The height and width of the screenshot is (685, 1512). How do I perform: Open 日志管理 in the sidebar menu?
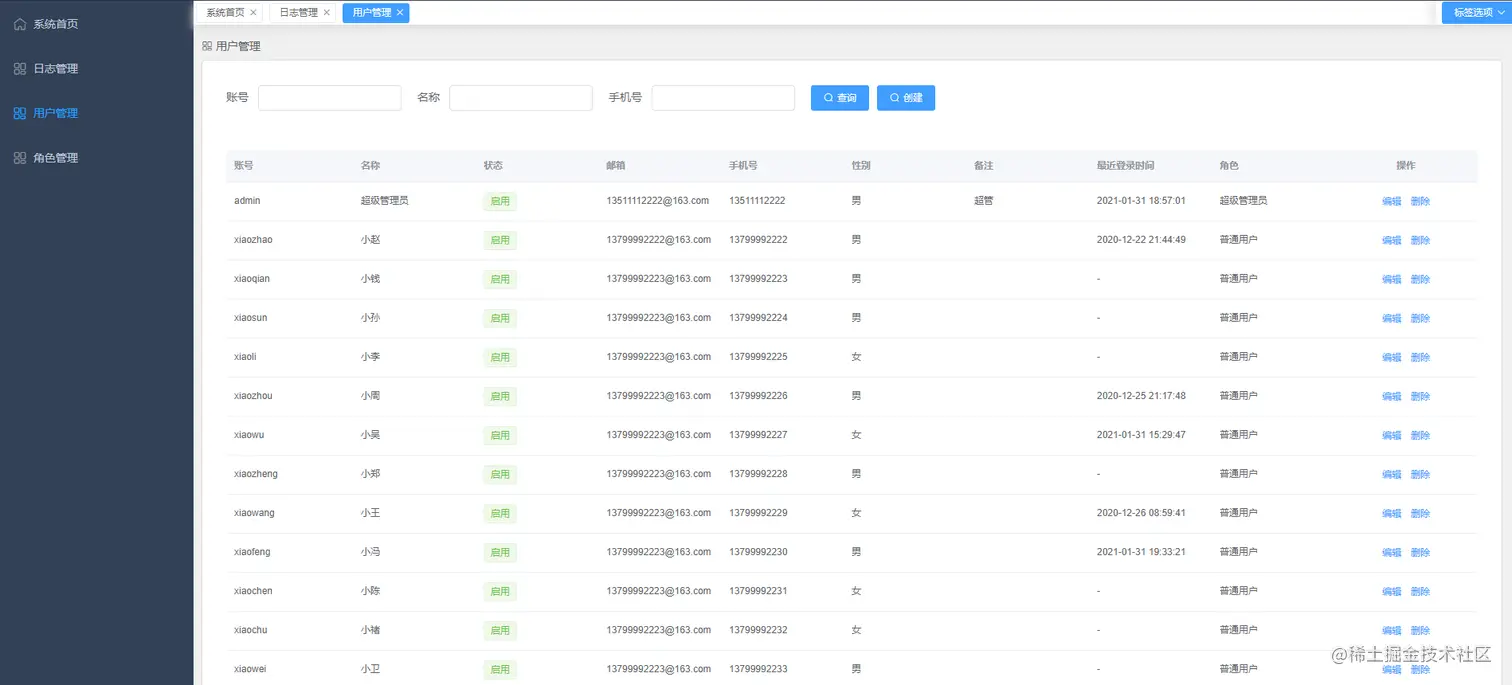point(56,69)
